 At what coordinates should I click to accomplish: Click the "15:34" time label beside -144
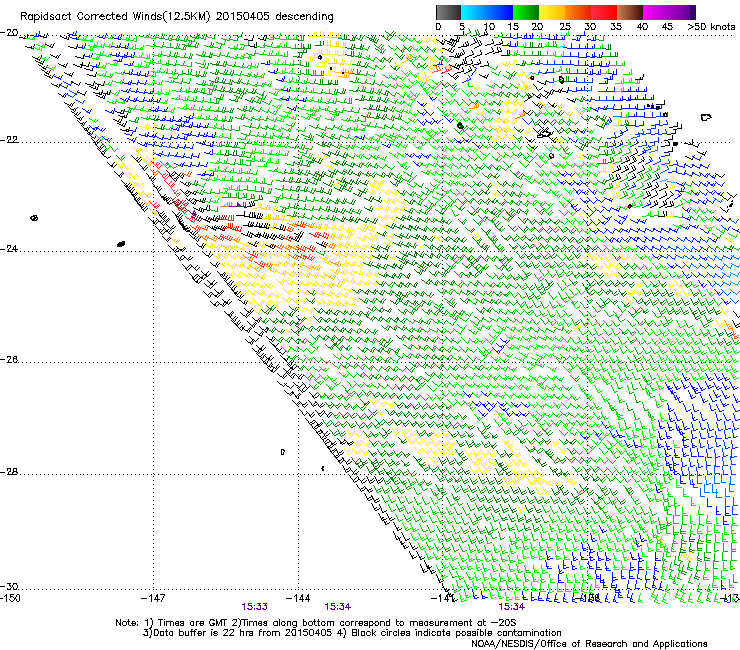tap(337, 607)
